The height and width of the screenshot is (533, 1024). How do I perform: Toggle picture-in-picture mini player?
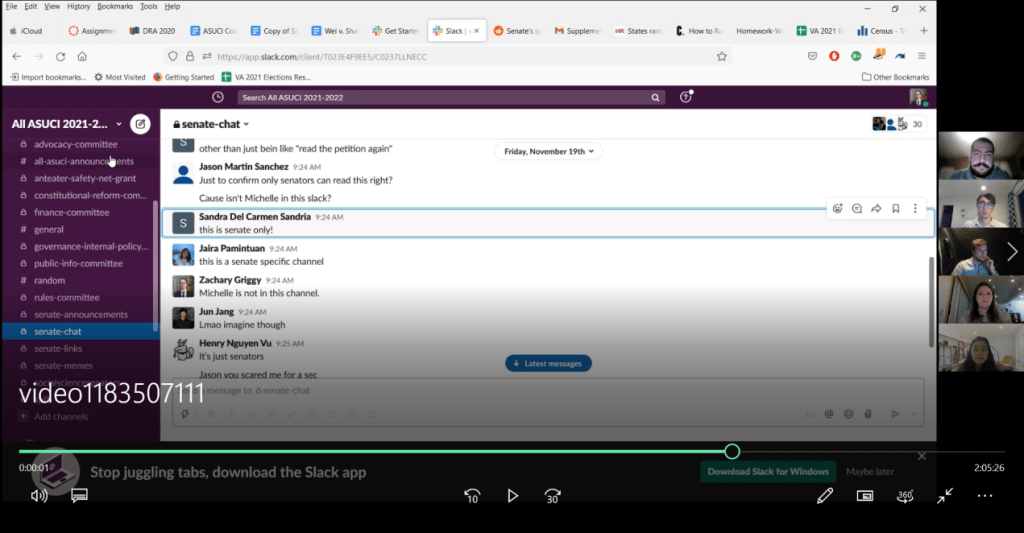(x=865, y=495)
